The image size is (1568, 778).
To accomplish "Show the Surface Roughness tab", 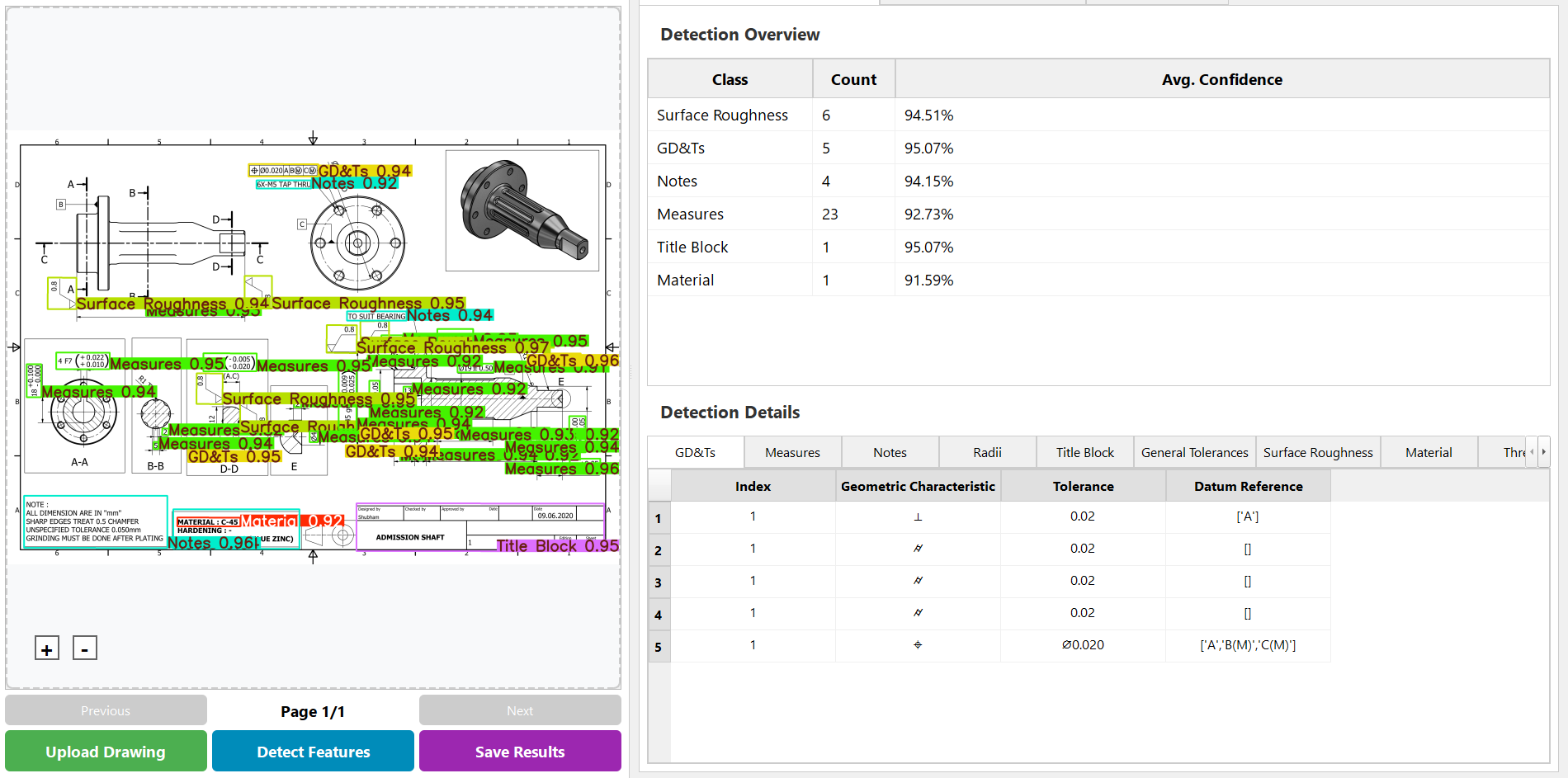I will coord(1318,452).
